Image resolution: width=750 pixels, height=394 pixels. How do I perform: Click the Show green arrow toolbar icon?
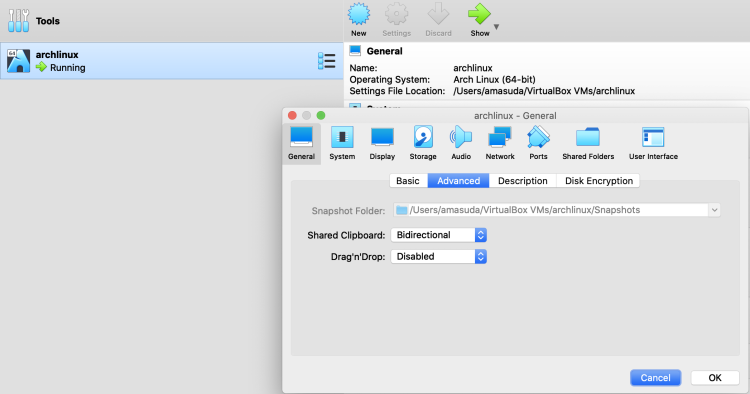click(x=479, y=14)
